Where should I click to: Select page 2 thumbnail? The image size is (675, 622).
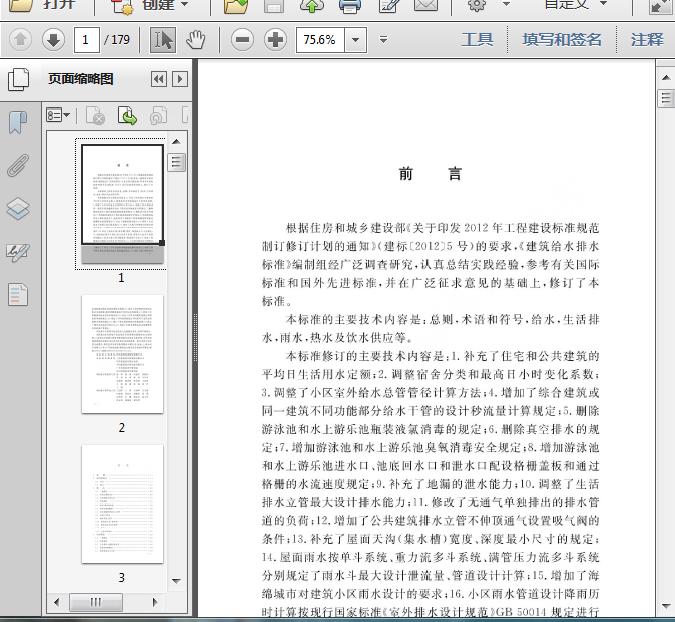pyautogui.click(x=122, y=354)
